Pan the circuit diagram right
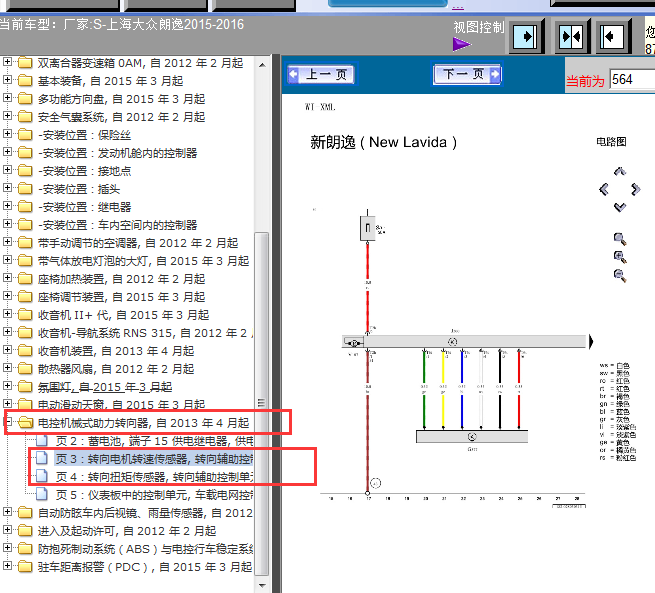Image resolution: width=655 pixels, height=593 pixels. click(635, 189)
